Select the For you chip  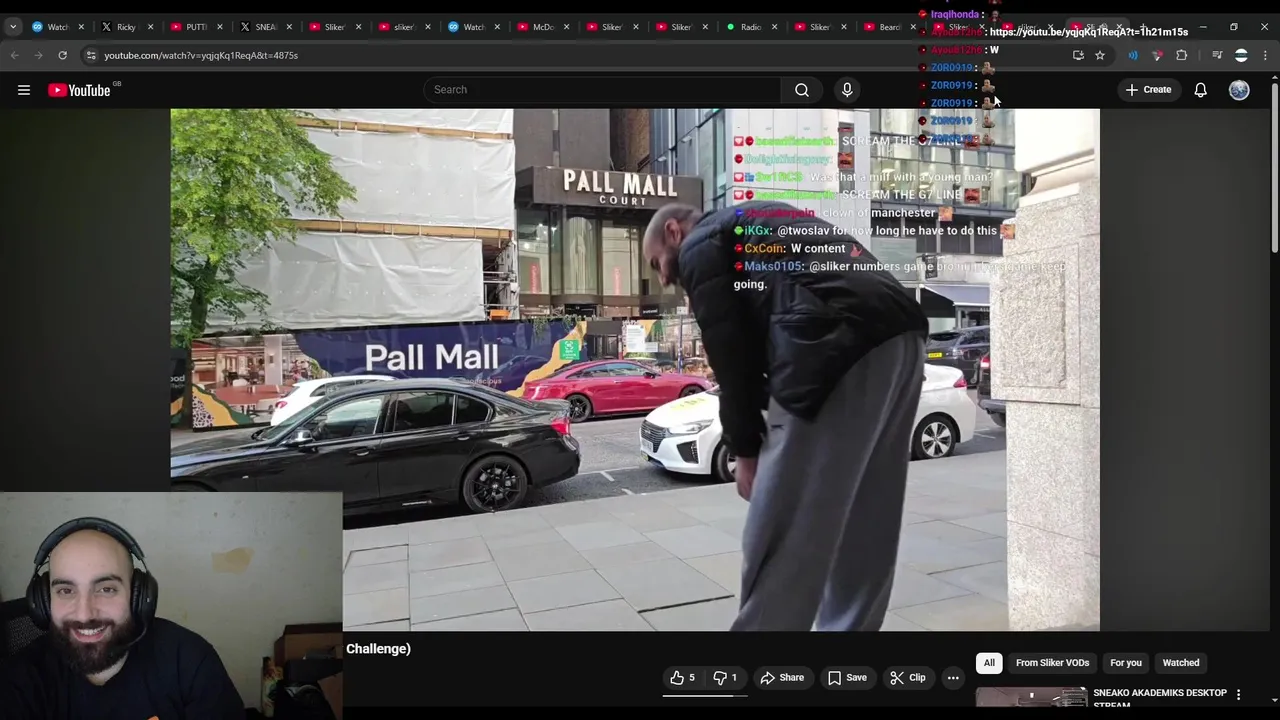[1125, 663]
